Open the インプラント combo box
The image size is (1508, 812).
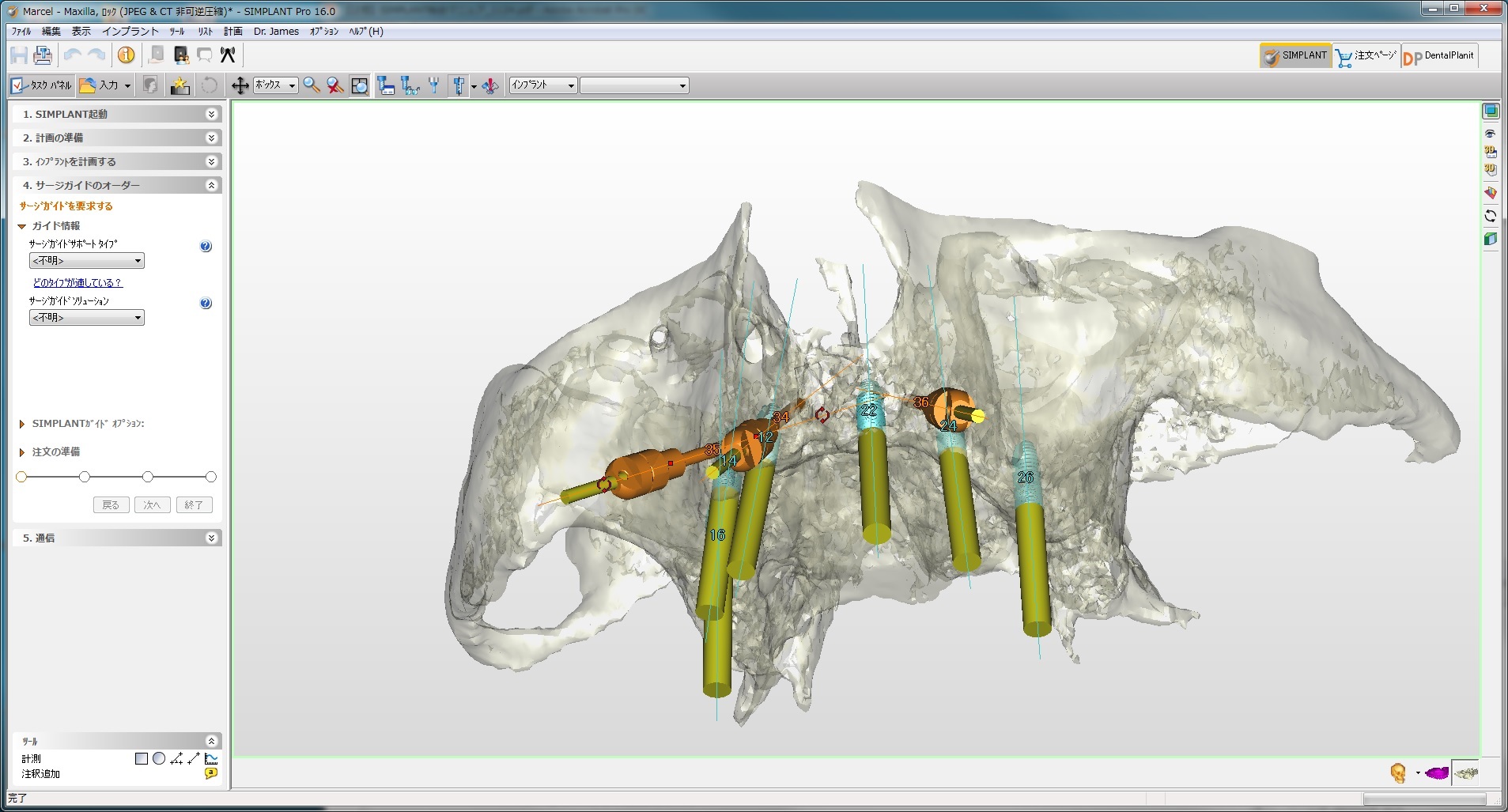pos(542,85)
